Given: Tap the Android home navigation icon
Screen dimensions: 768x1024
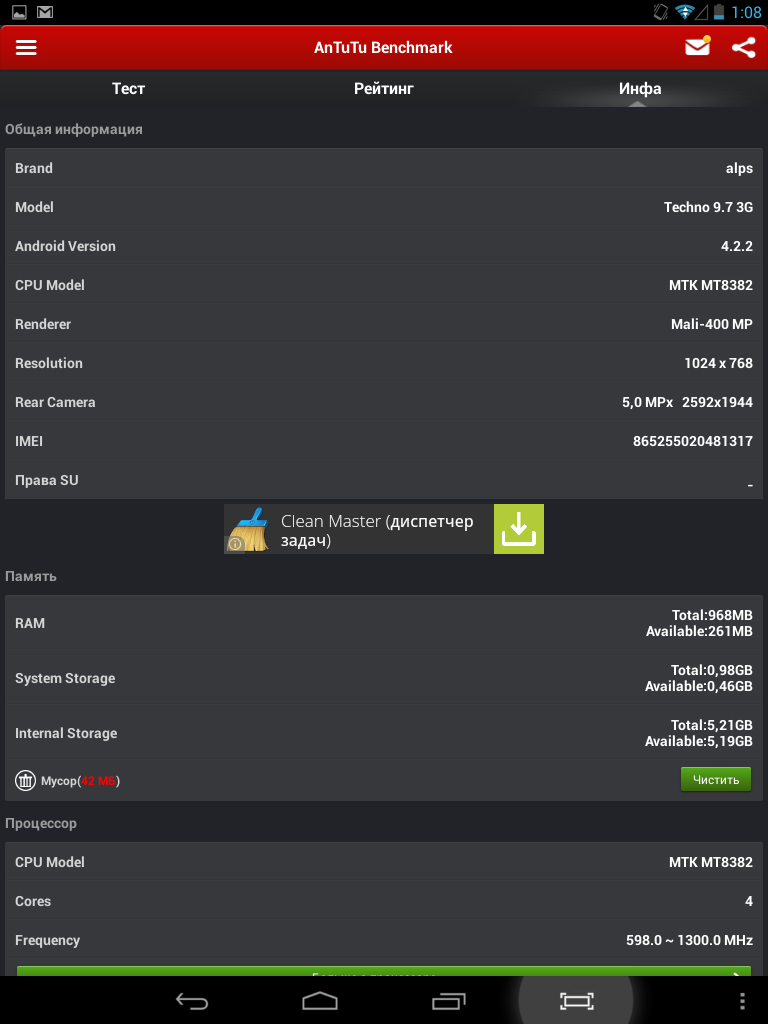Looking at the screenshot, I should pyautogui.click(x=320, y=1000).
